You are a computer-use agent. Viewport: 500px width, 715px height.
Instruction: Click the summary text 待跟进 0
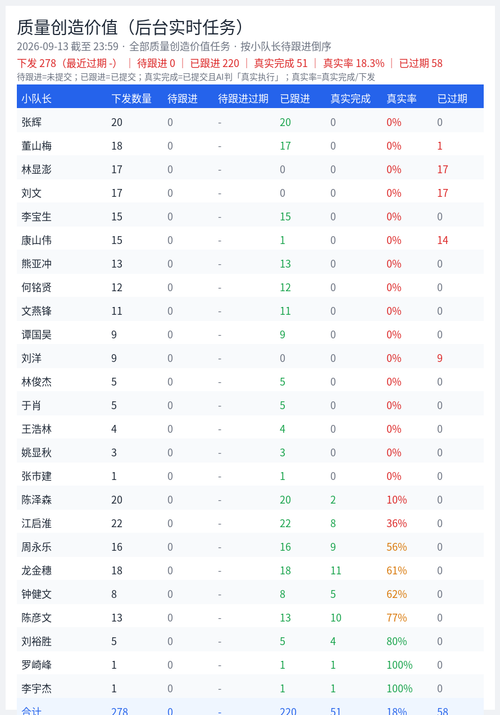click(156, 63)
